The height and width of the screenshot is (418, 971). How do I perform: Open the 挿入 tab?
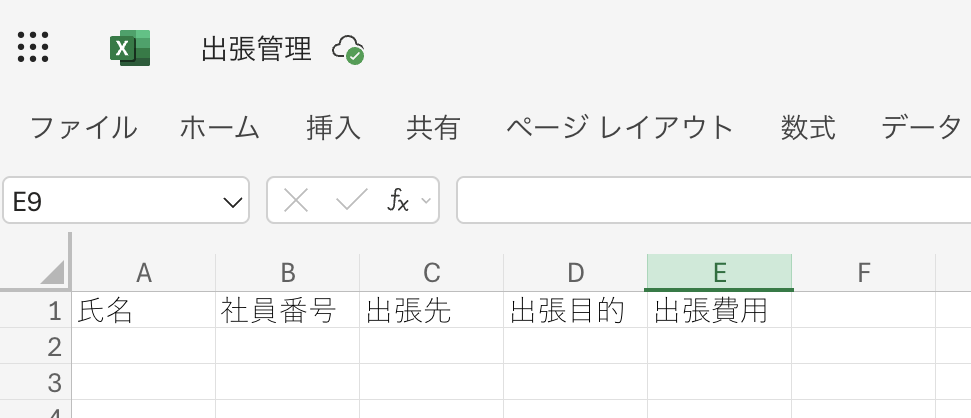[x=333, y=127]
